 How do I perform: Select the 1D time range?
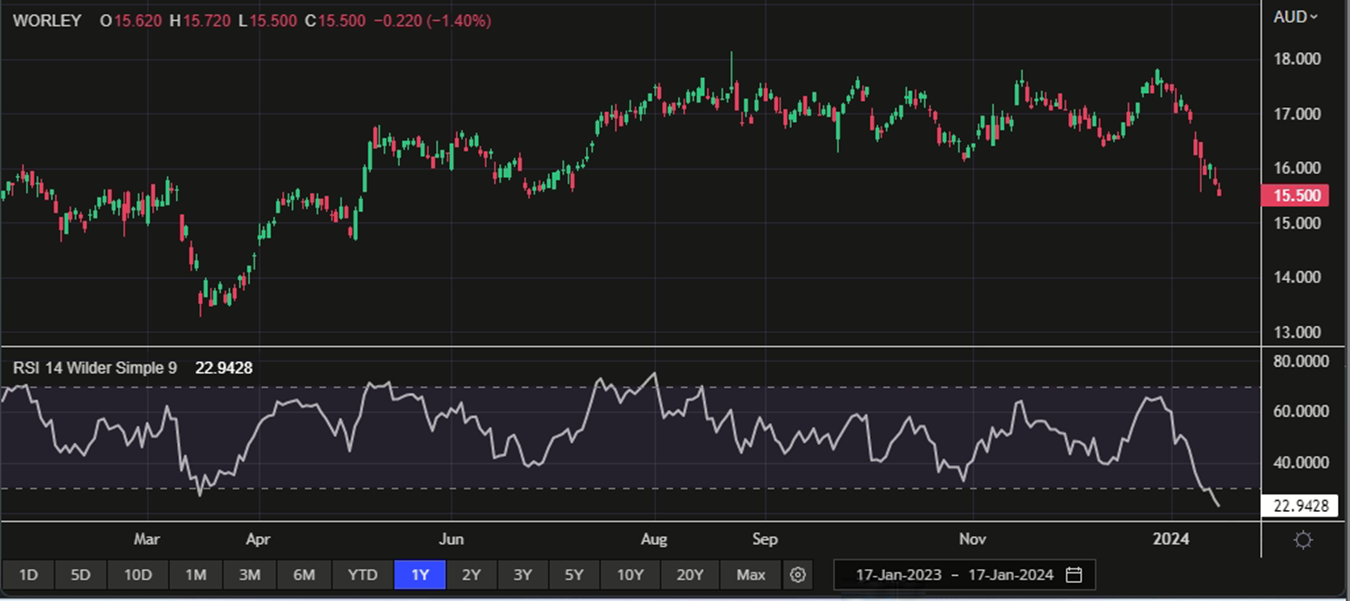click(28, 575)
